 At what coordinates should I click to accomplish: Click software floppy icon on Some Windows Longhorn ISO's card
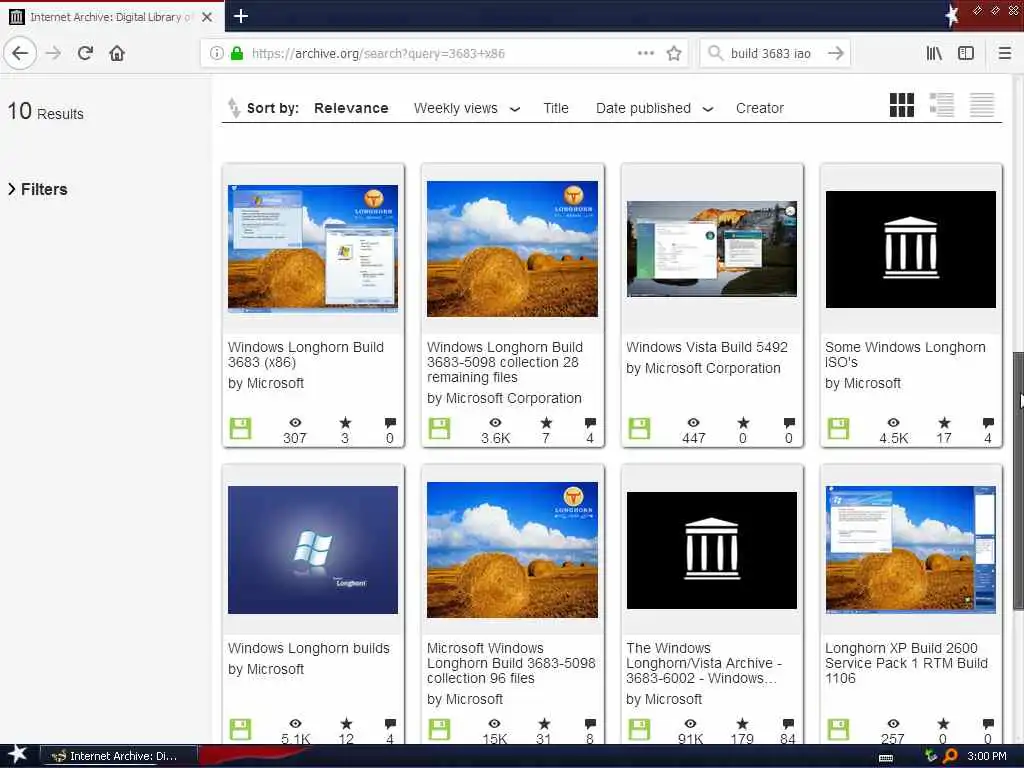(839, 428)
